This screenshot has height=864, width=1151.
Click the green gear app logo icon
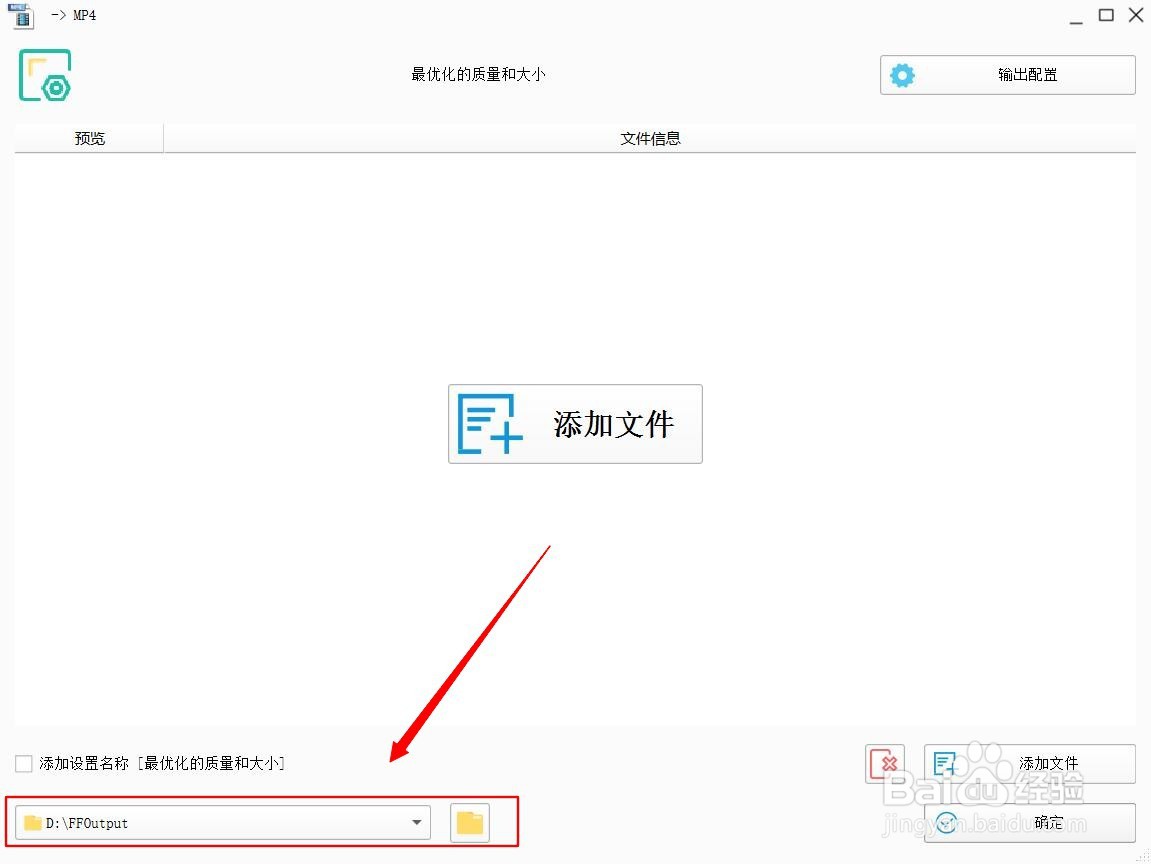pos(44,75)
